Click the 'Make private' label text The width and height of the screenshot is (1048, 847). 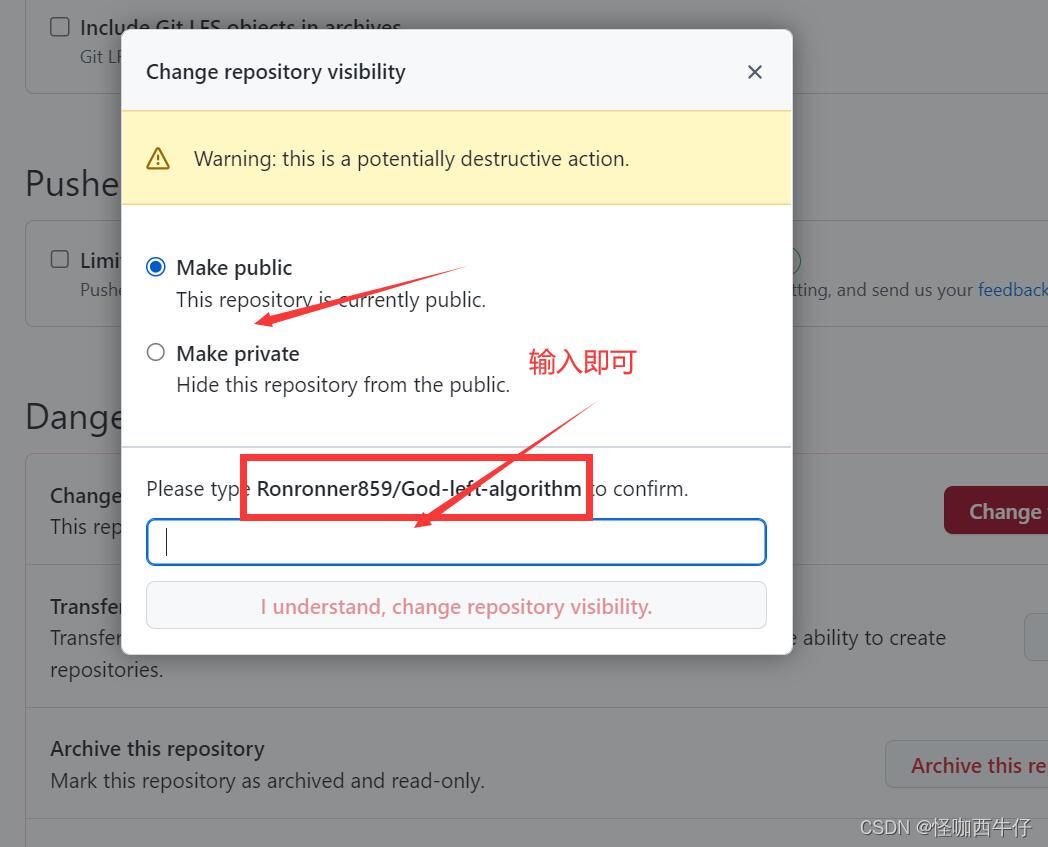[x=238, y=353]
